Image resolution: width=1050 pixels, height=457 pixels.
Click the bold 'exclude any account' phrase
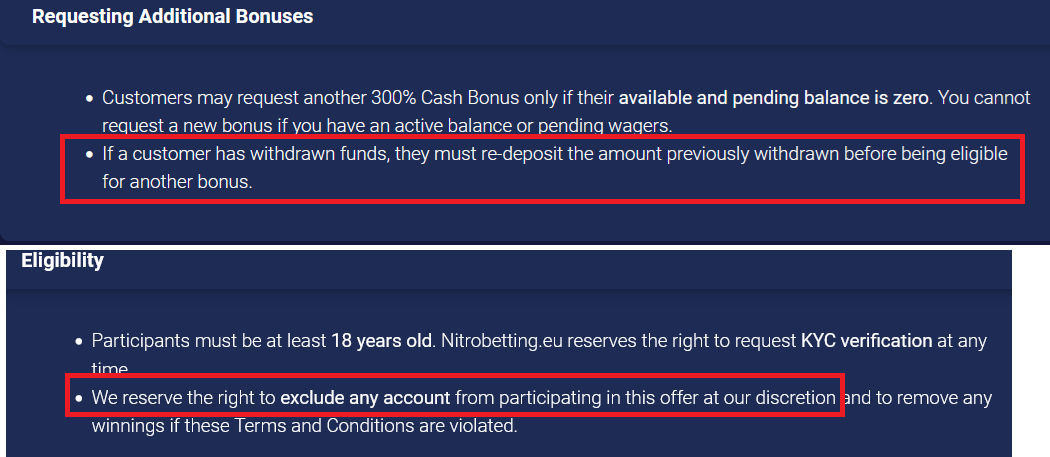tap(365, 398)
